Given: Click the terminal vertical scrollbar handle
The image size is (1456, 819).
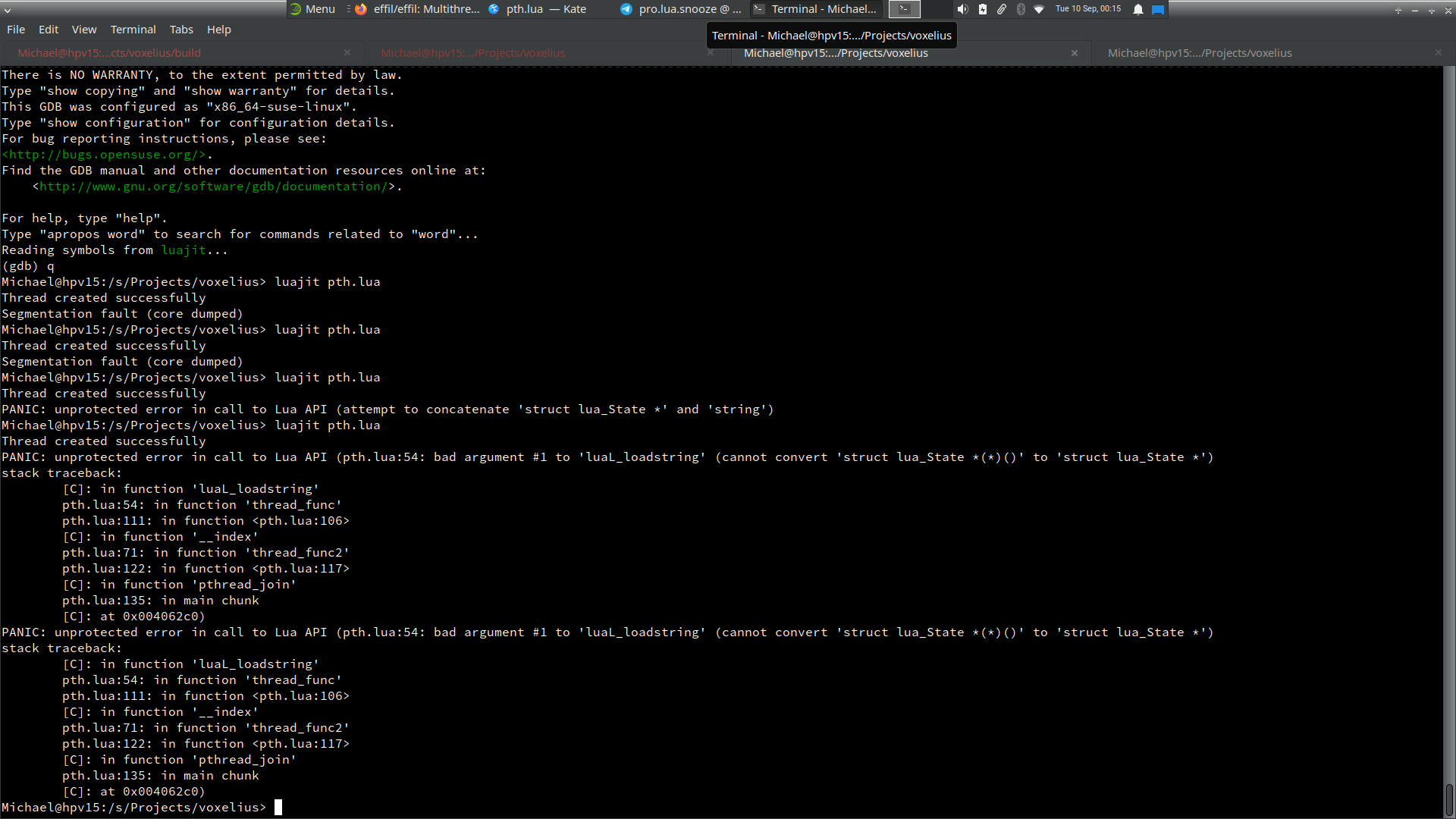Looking at the screenshot, I should coord(1449,799).
